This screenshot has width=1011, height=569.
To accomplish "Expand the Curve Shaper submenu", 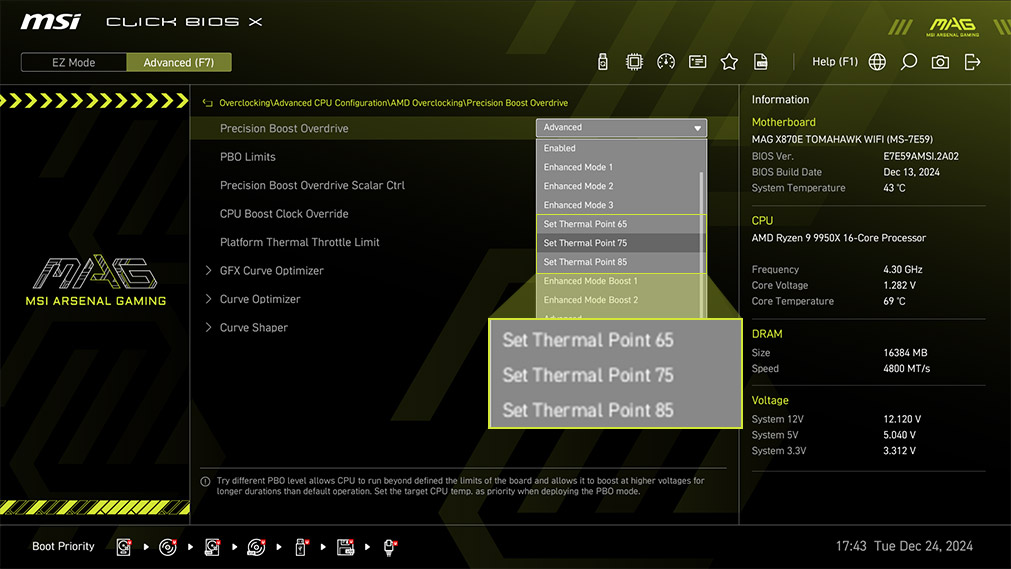I will pos(253,328).
